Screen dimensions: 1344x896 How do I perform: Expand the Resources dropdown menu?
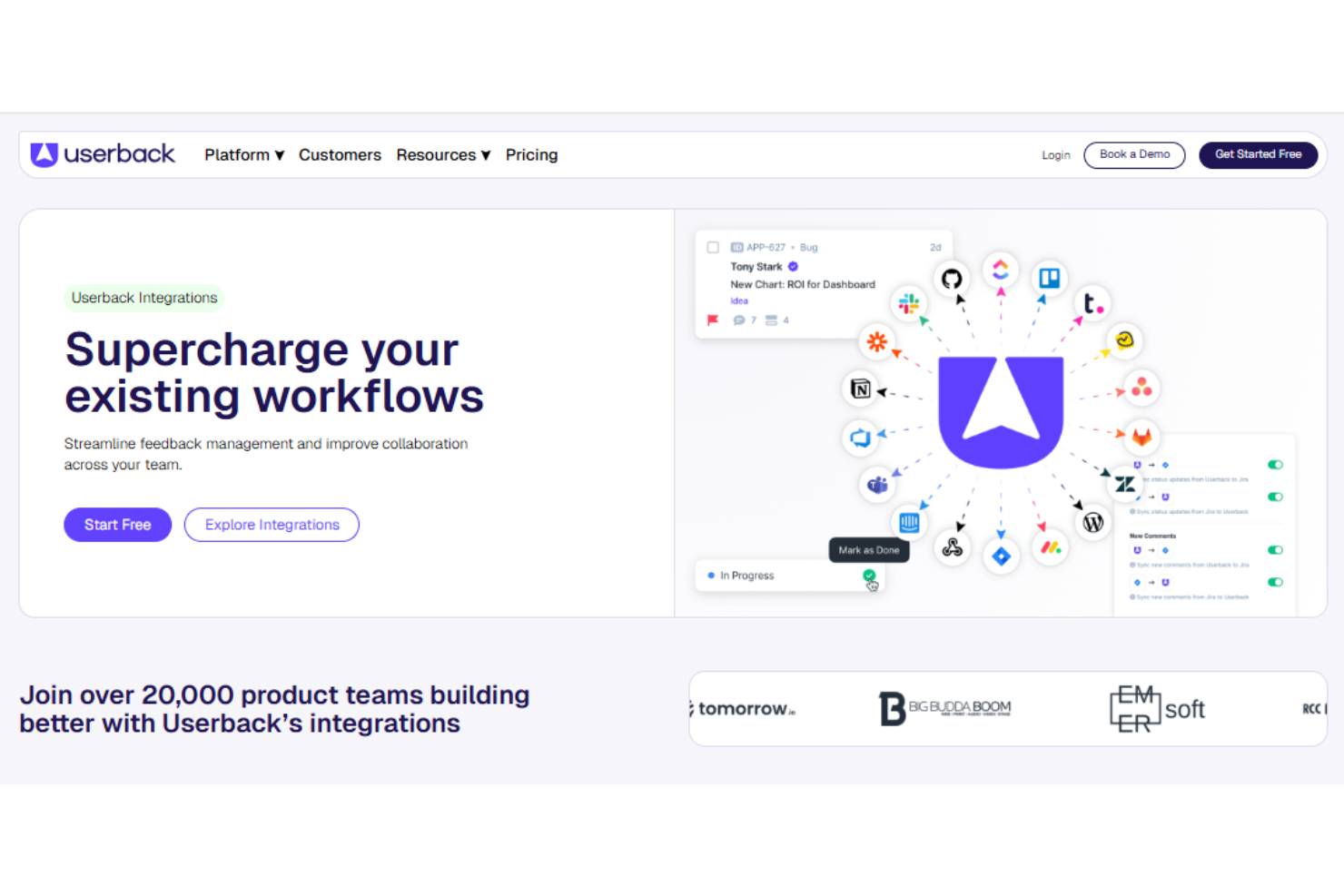pyautogui.click(x=443, y=155)
